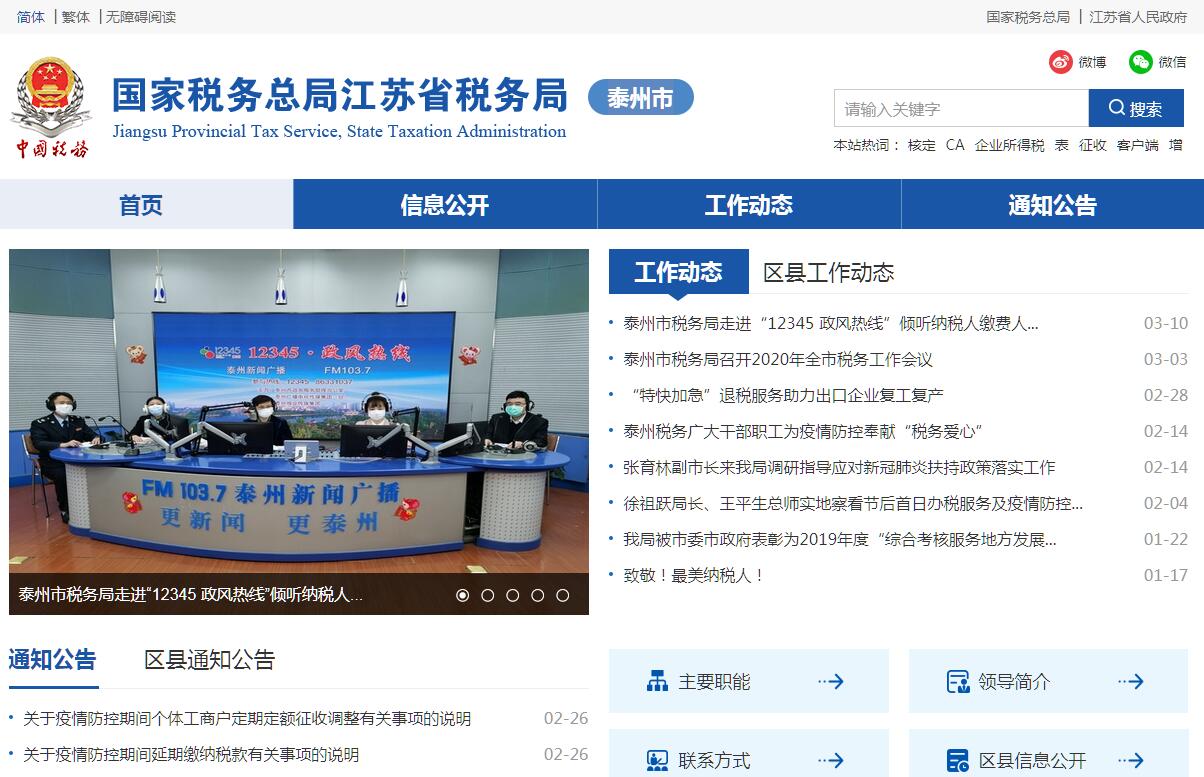
Task: Click the arrow beside 区县信息公开
Action: (x=1131, y=760)
